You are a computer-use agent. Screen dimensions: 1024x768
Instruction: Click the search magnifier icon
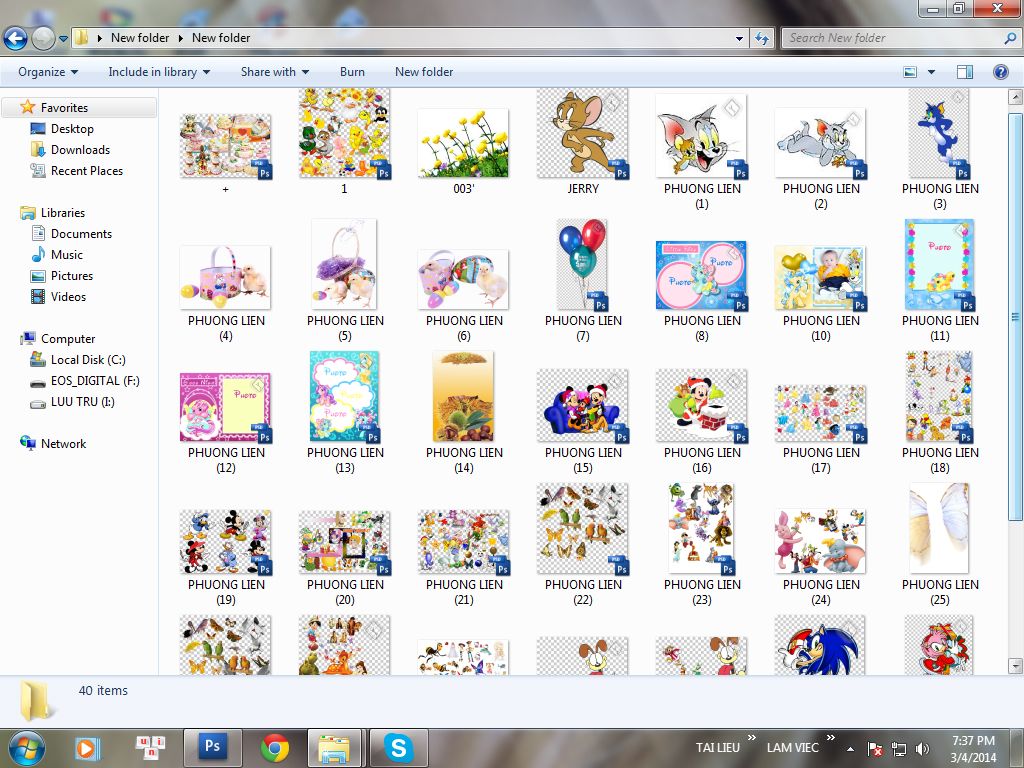click(1010, 38)
